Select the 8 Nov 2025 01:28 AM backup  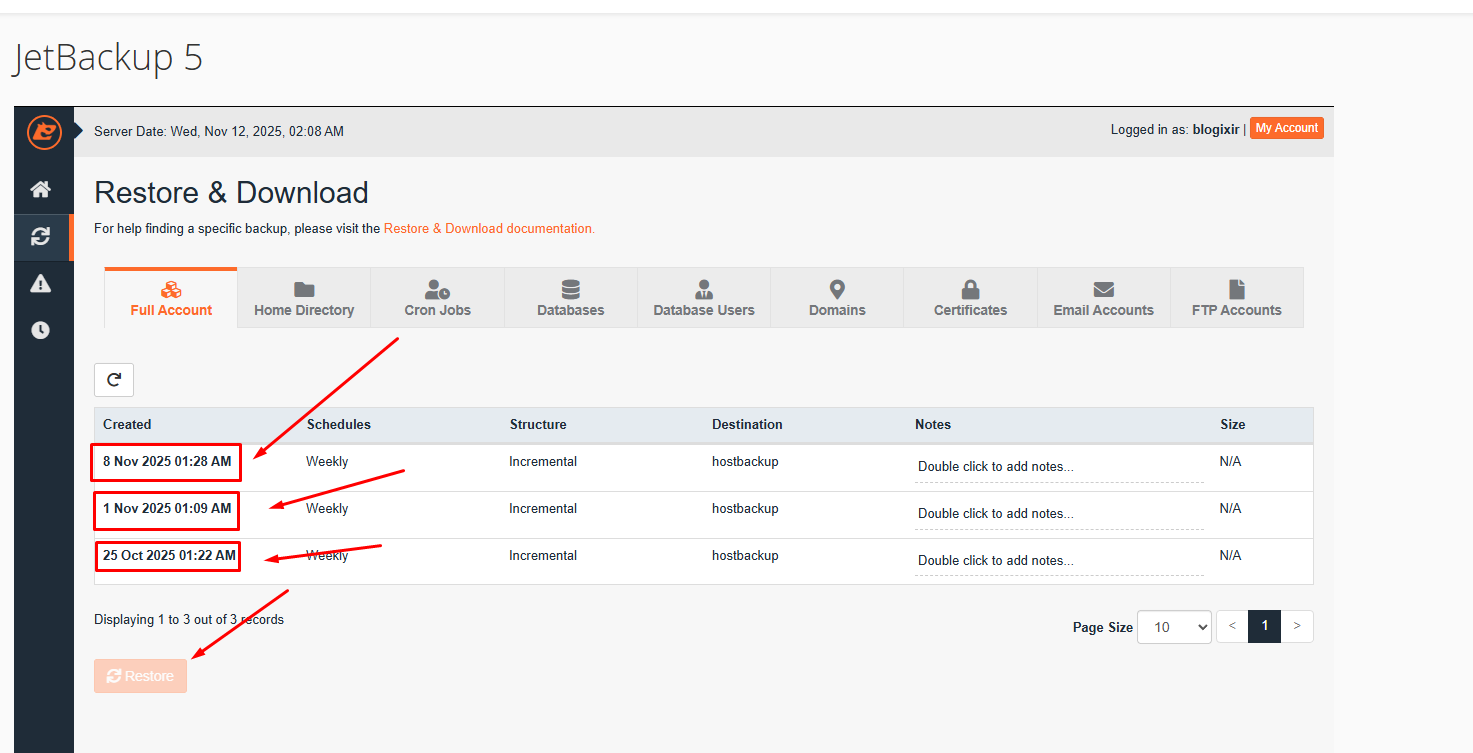[x=167, y=462]
